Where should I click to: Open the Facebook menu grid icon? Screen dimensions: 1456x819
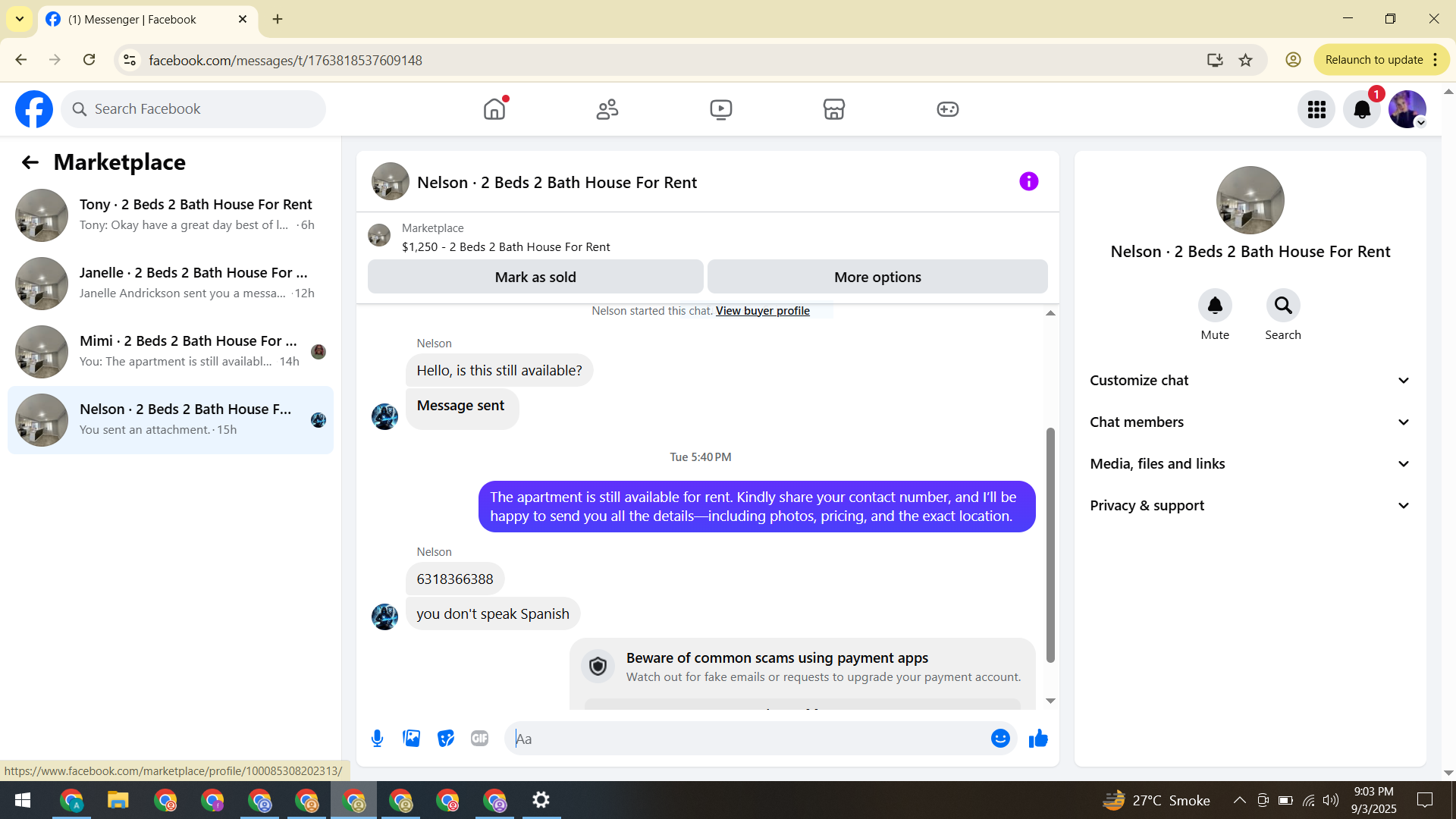(x=1316, y=110)
